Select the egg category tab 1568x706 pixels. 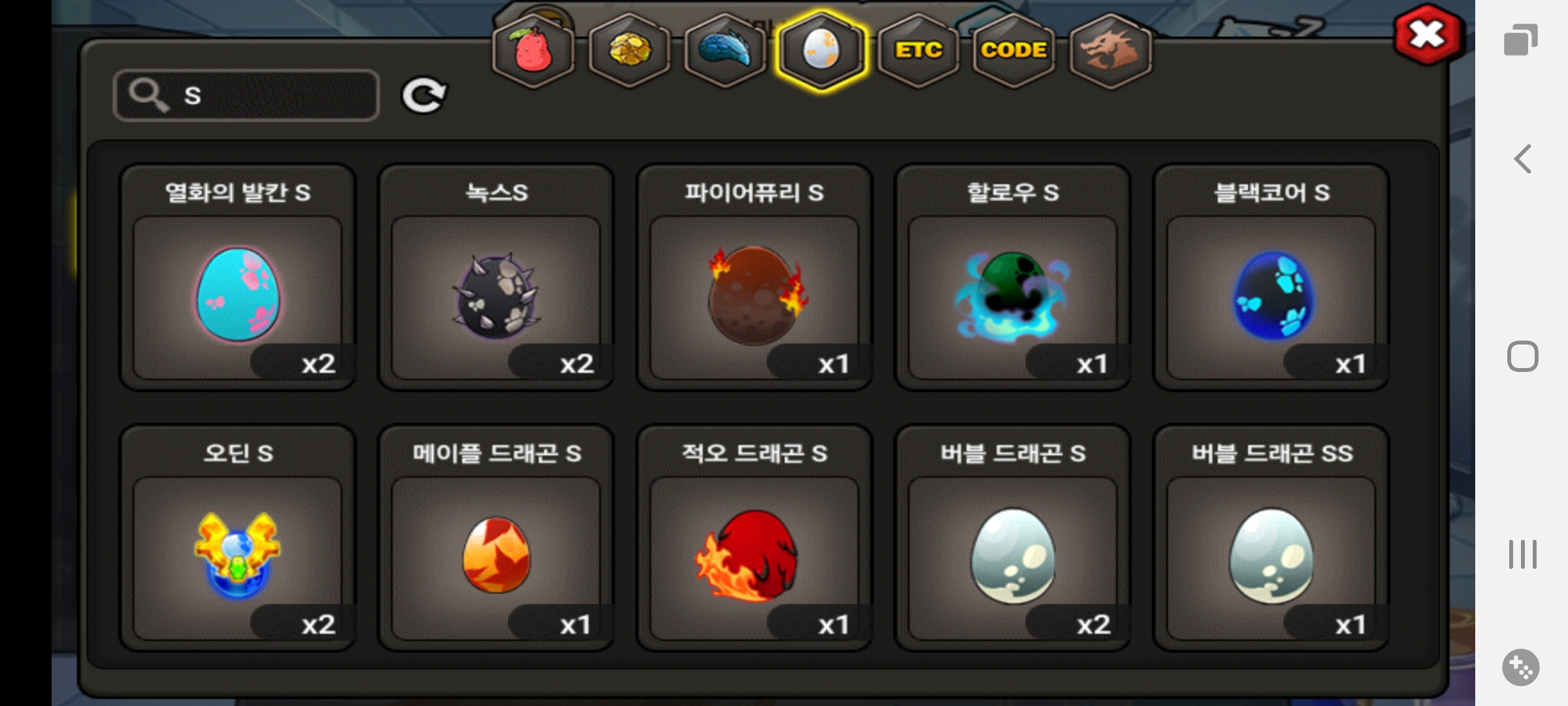coord(821,51)
